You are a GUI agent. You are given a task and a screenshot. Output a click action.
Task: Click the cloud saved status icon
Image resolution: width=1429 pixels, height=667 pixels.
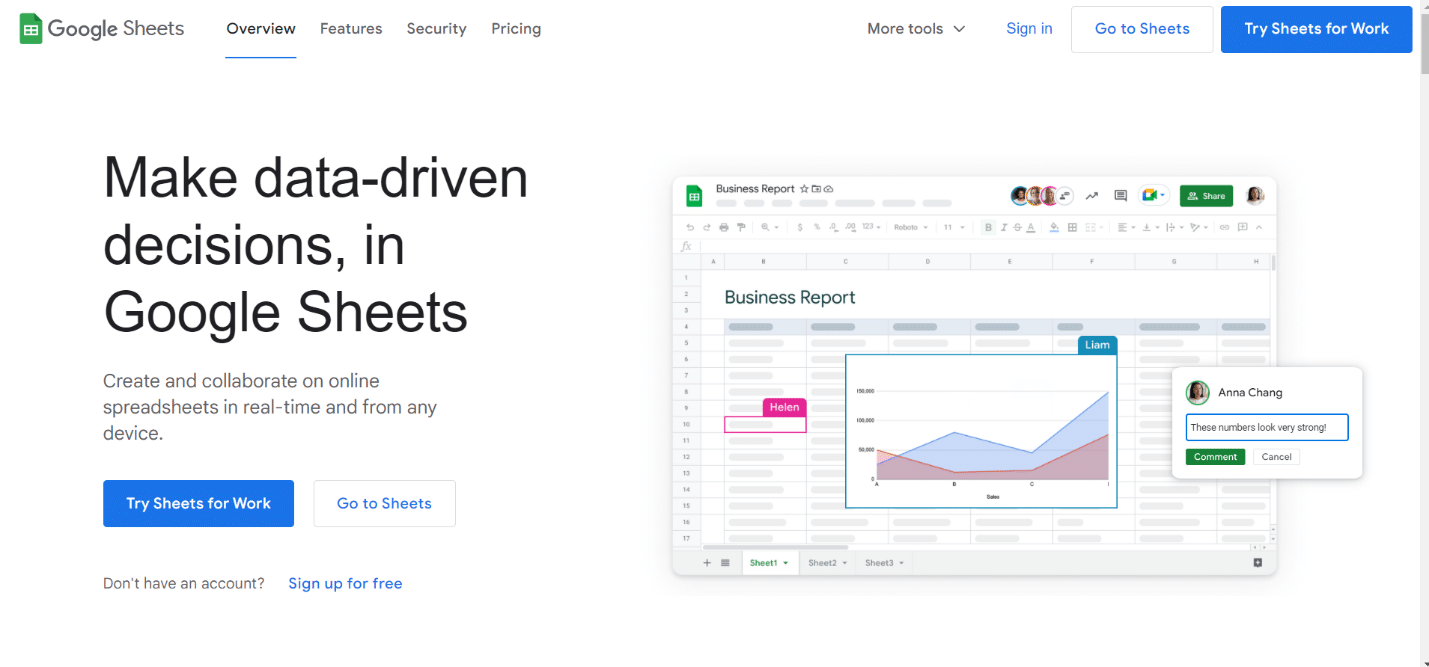(x=828, y=189)
